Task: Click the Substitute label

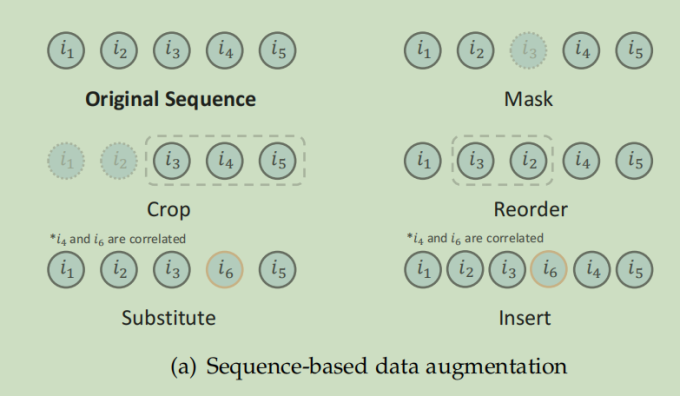Action: tap(169, 318)
